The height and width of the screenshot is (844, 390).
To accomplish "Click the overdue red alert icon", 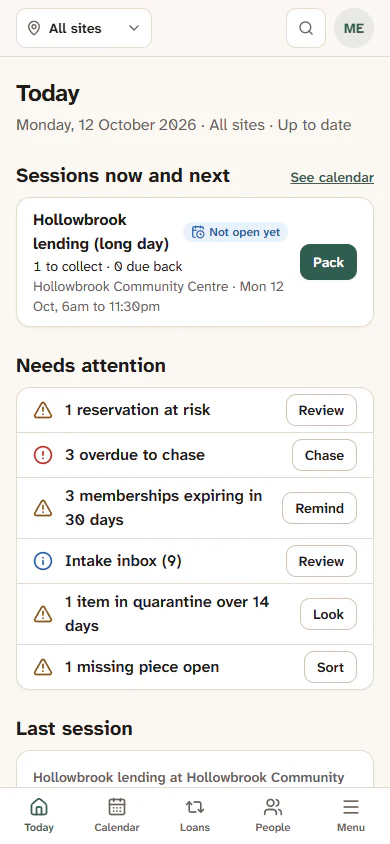I will coord(43,455).
